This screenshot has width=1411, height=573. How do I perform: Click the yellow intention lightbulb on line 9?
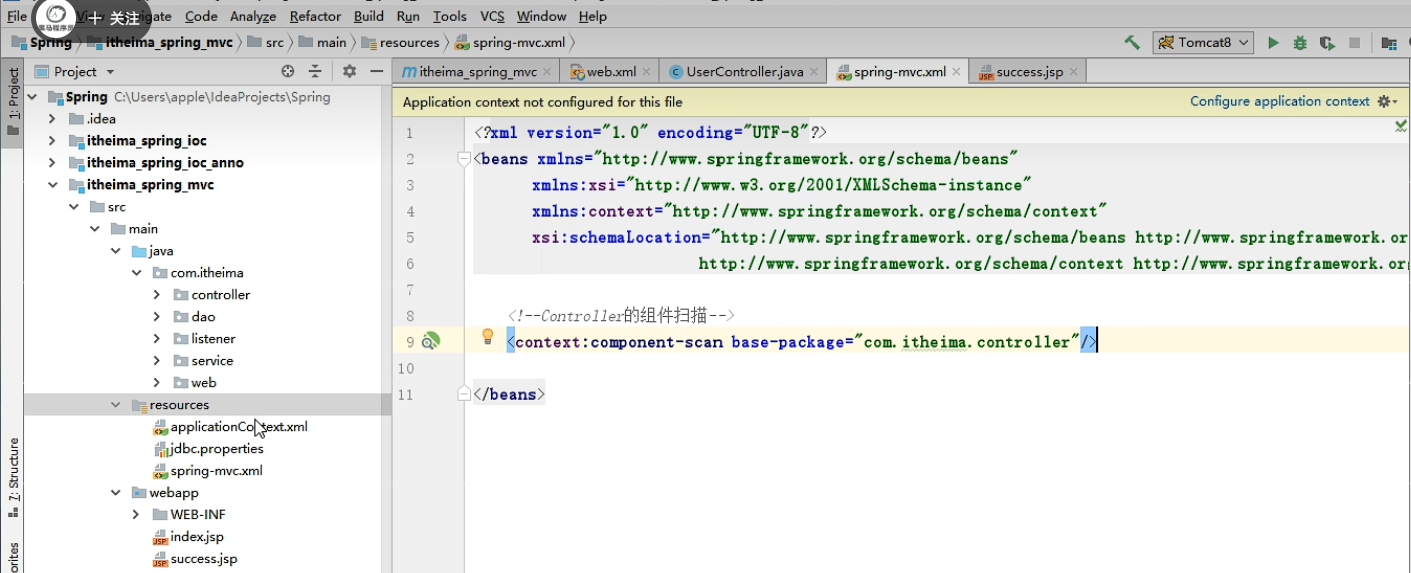[488, 337]
